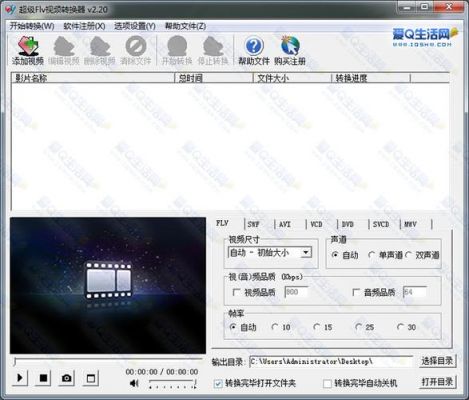The height and width of the screenshot is (400, 469).
Task: Click the Start Conversion (开始转换) toolbar icon
Action: (177, 51)
